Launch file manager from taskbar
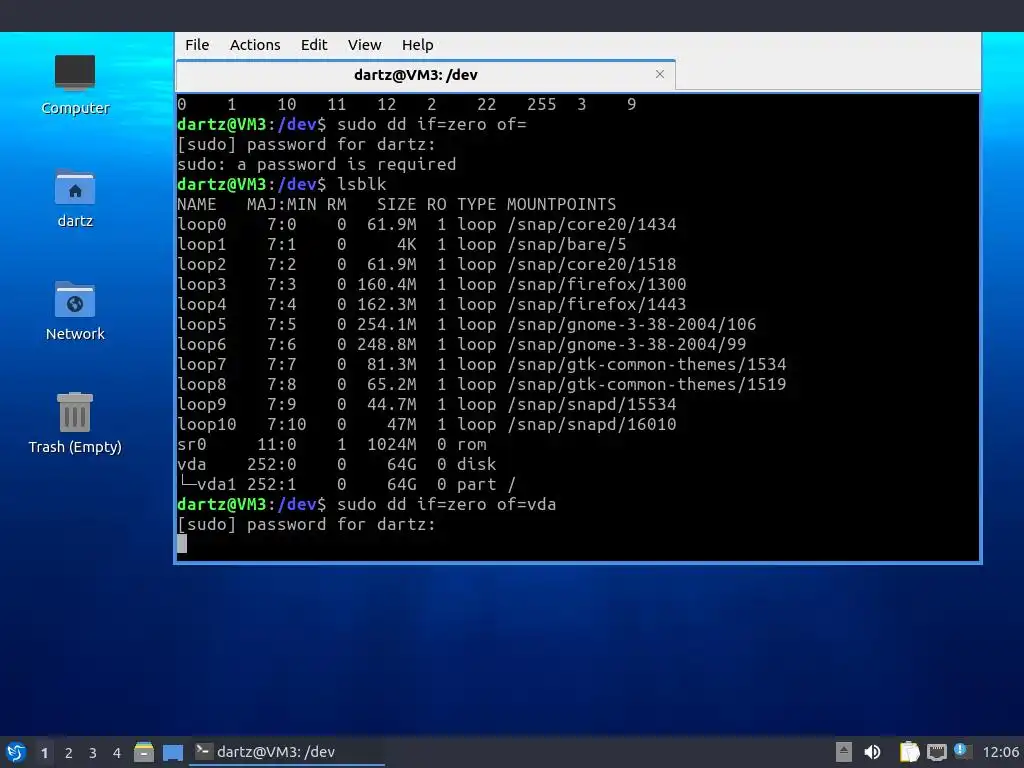Screen dimensions: 1024x768 [144, 752]
